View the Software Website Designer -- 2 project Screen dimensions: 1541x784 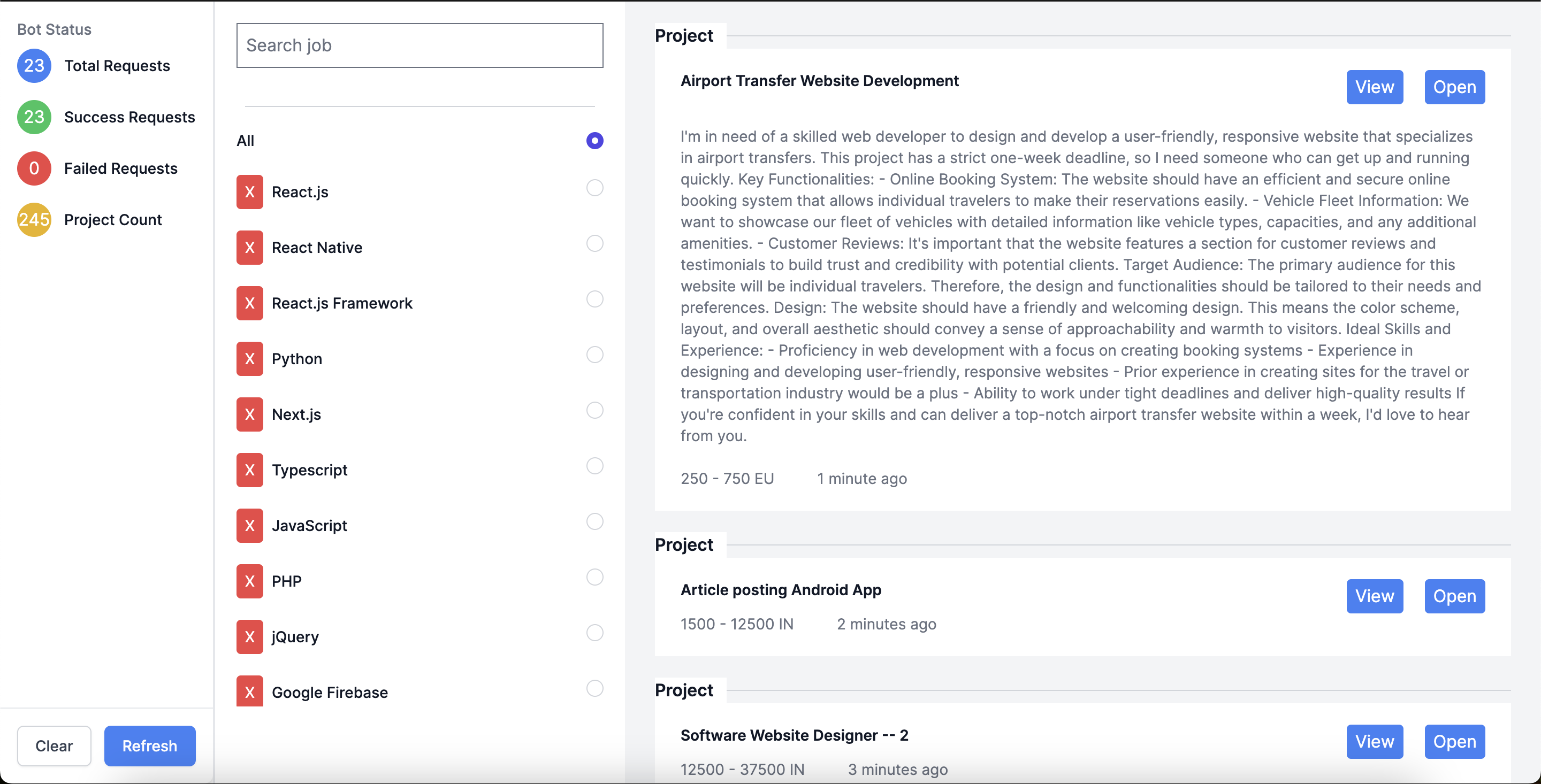pyautogui.click(x=1374, y=742)
